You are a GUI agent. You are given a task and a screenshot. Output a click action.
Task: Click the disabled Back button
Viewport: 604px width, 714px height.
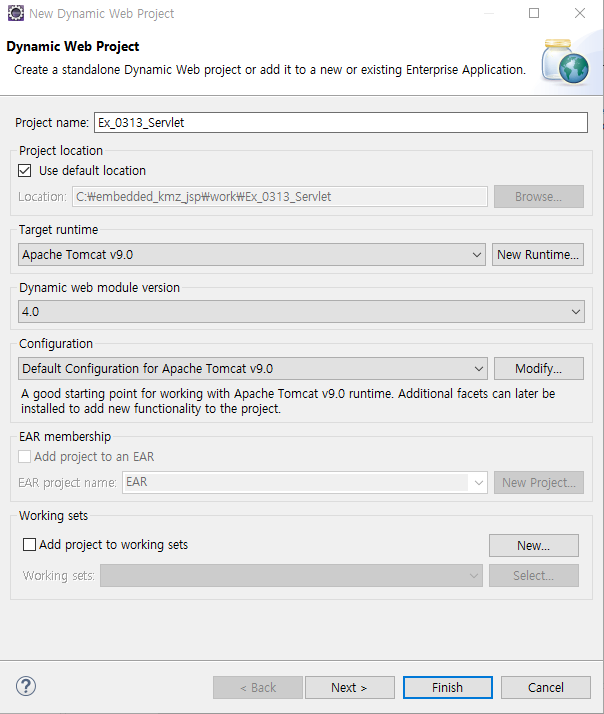coord(258,687)
